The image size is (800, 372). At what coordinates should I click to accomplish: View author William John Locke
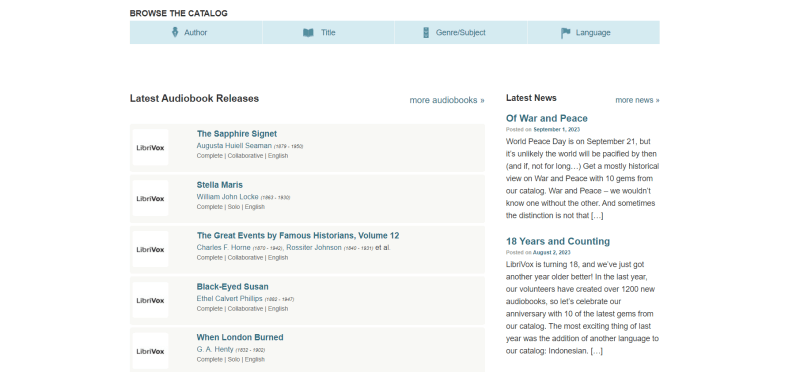click(x=228, y=196)
